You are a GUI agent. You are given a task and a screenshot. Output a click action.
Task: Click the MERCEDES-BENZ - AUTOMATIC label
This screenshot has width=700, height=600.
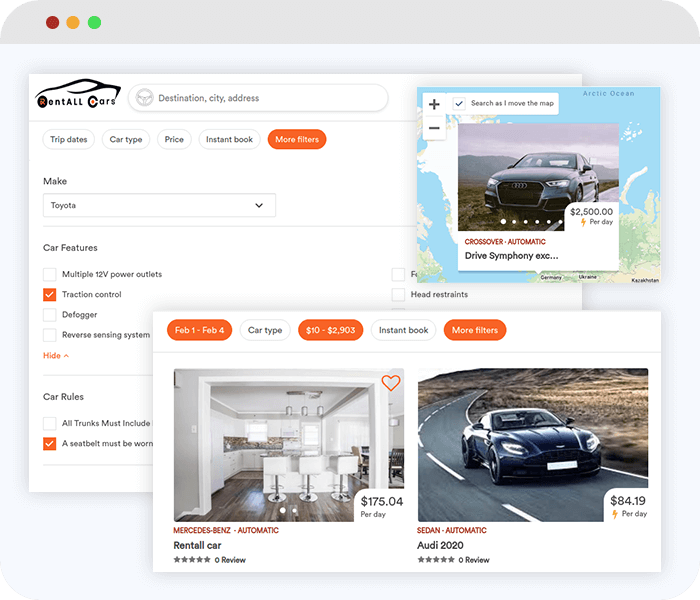coord(226,530)
